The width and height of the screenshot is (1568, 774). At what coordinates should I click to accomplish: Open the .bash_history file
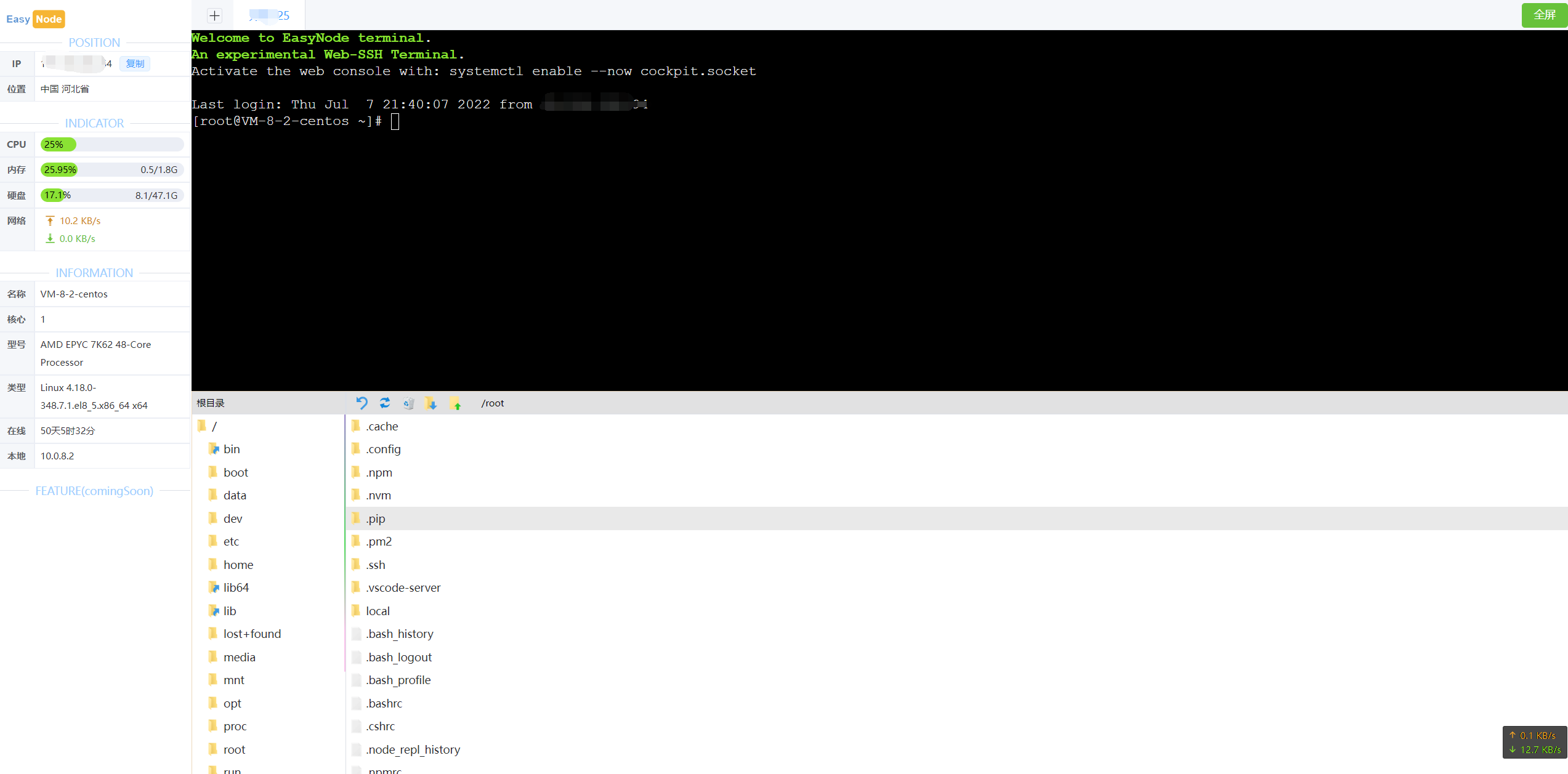[399, 634]
